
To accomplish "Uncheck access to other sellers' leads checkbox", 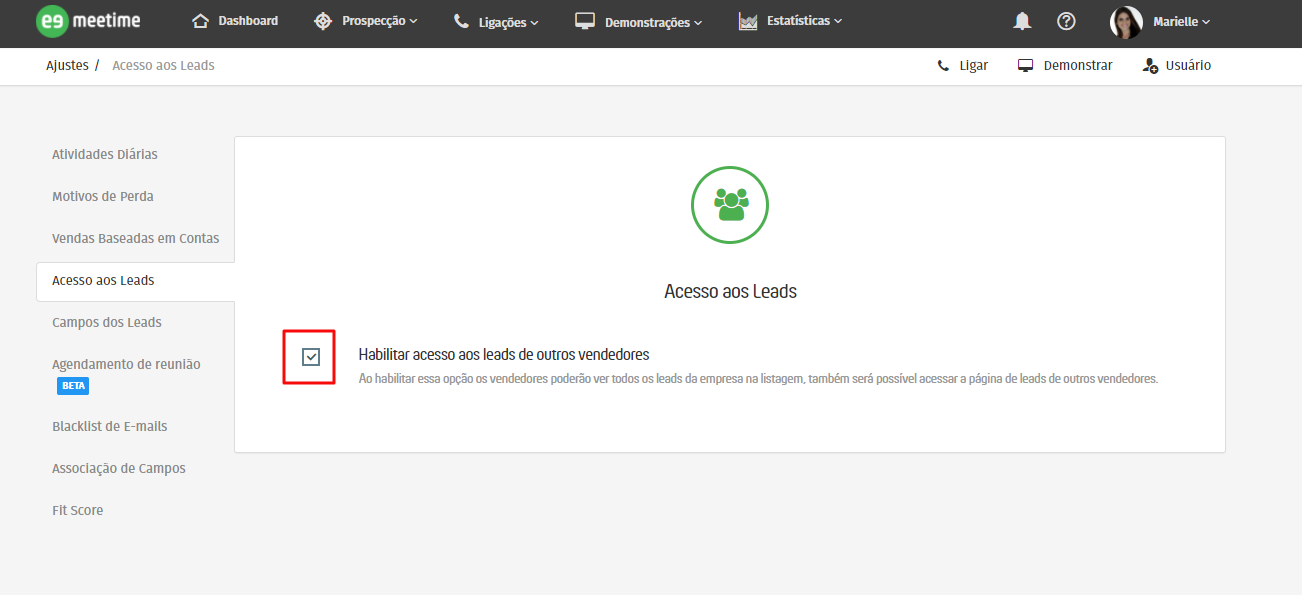I will click(311, 357).
